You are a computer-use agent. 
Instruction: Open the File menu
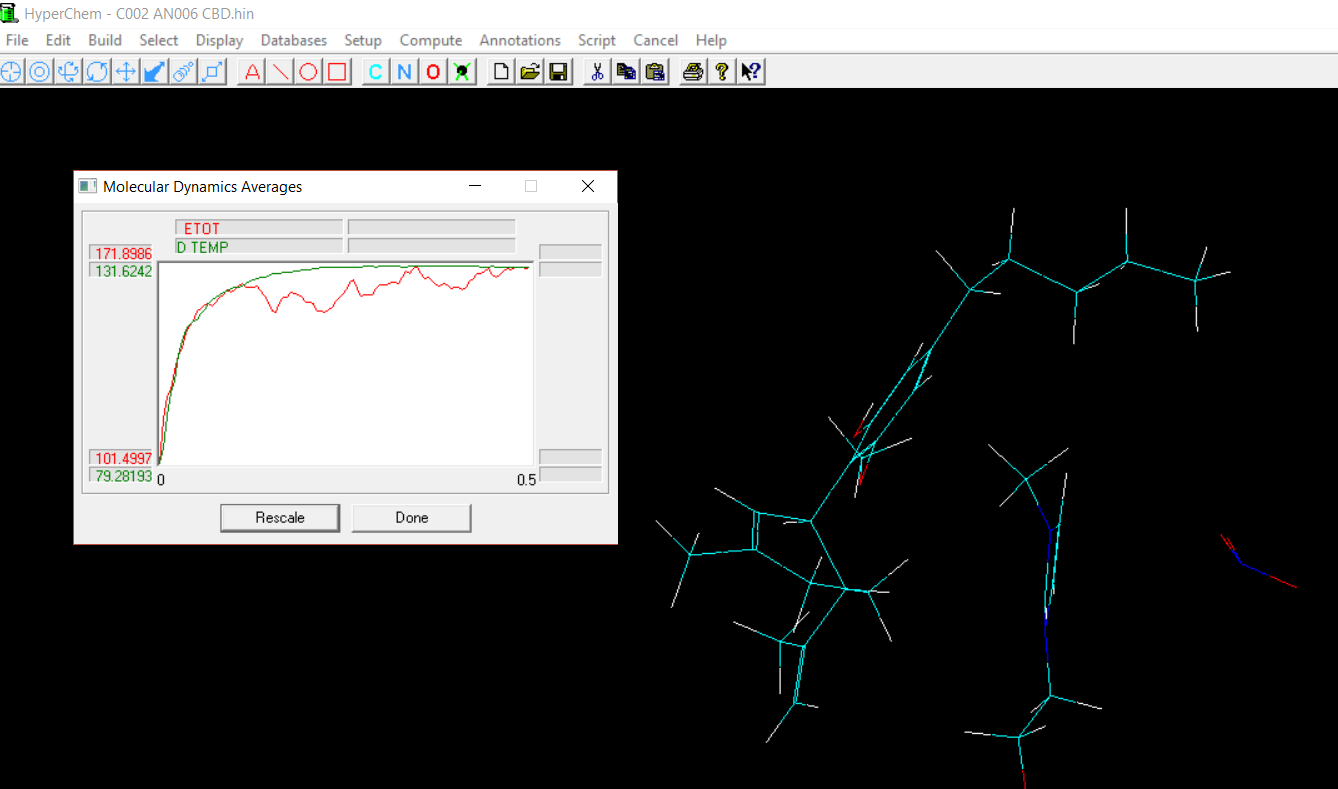coord(17,40)
